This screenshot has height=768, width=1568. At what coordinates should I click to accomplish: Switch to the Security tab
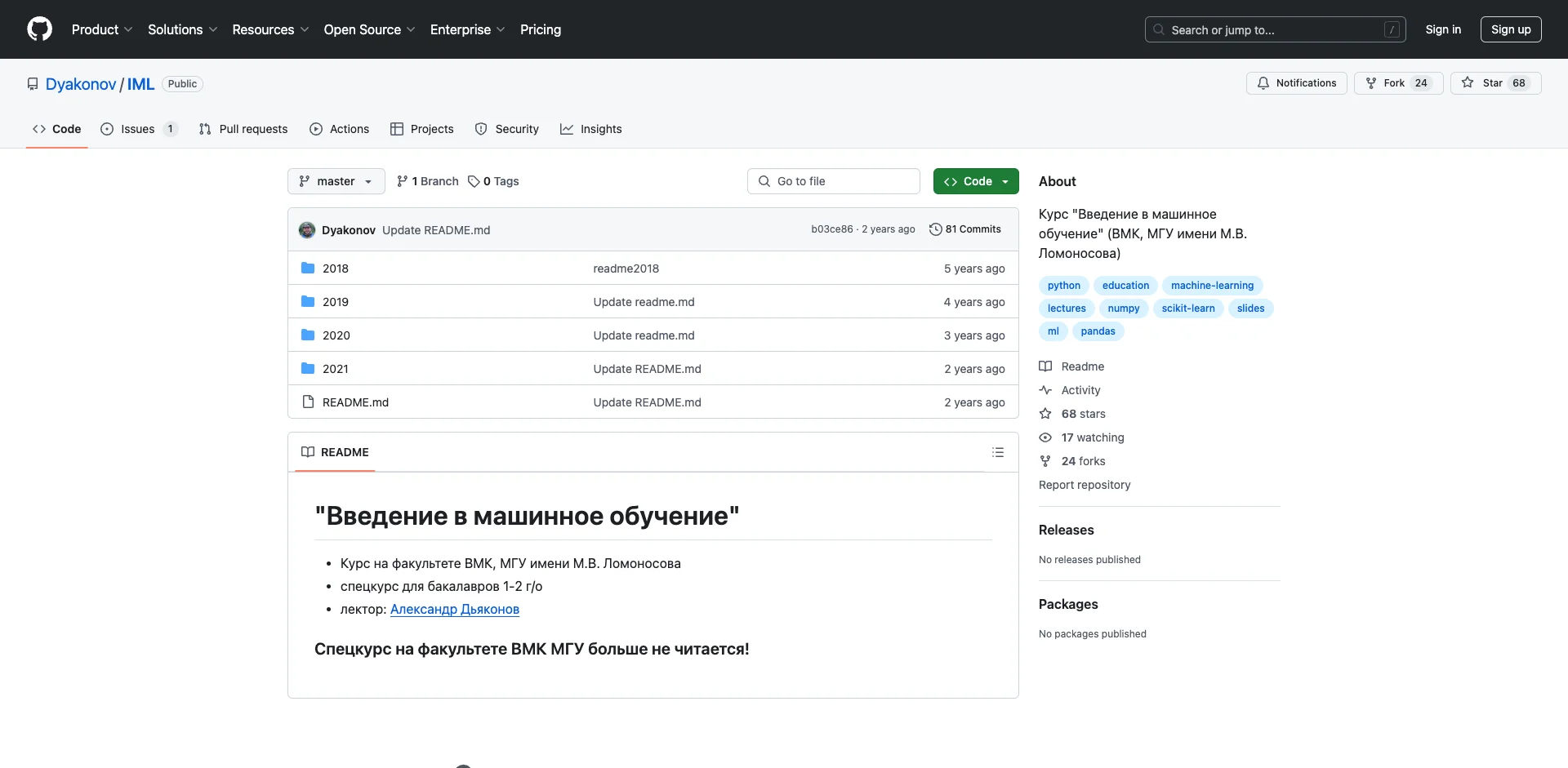(x=506, y=129)
